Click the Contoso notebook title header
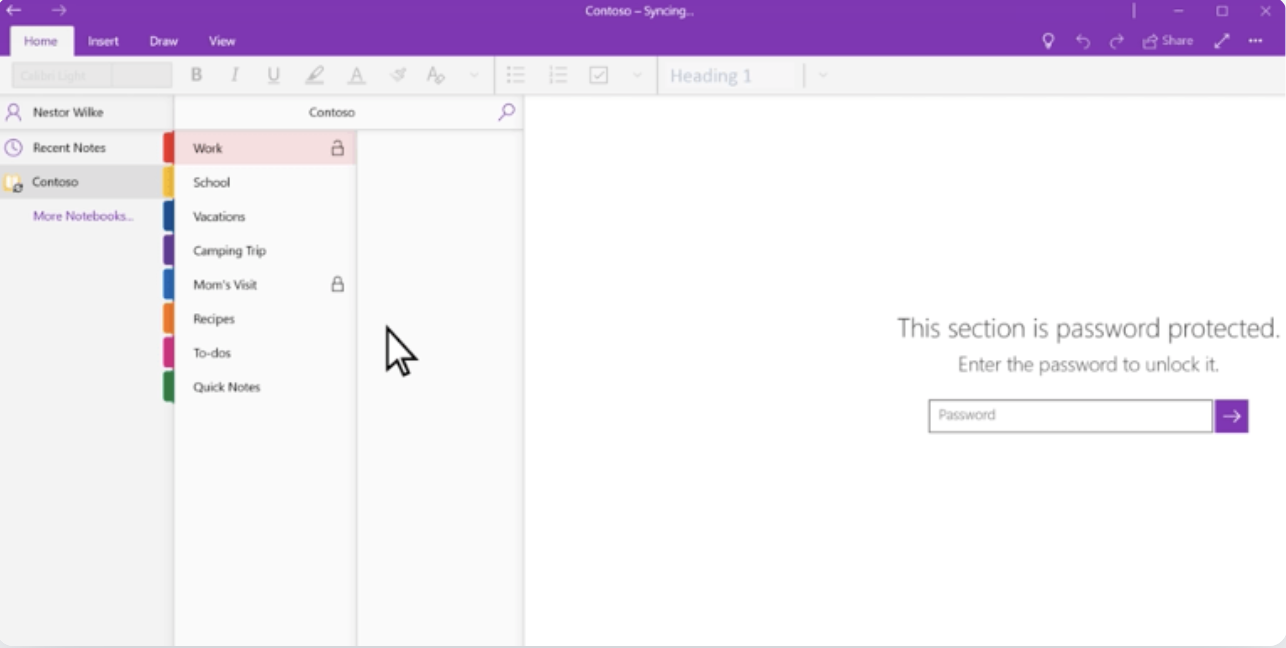 (332, 112)
